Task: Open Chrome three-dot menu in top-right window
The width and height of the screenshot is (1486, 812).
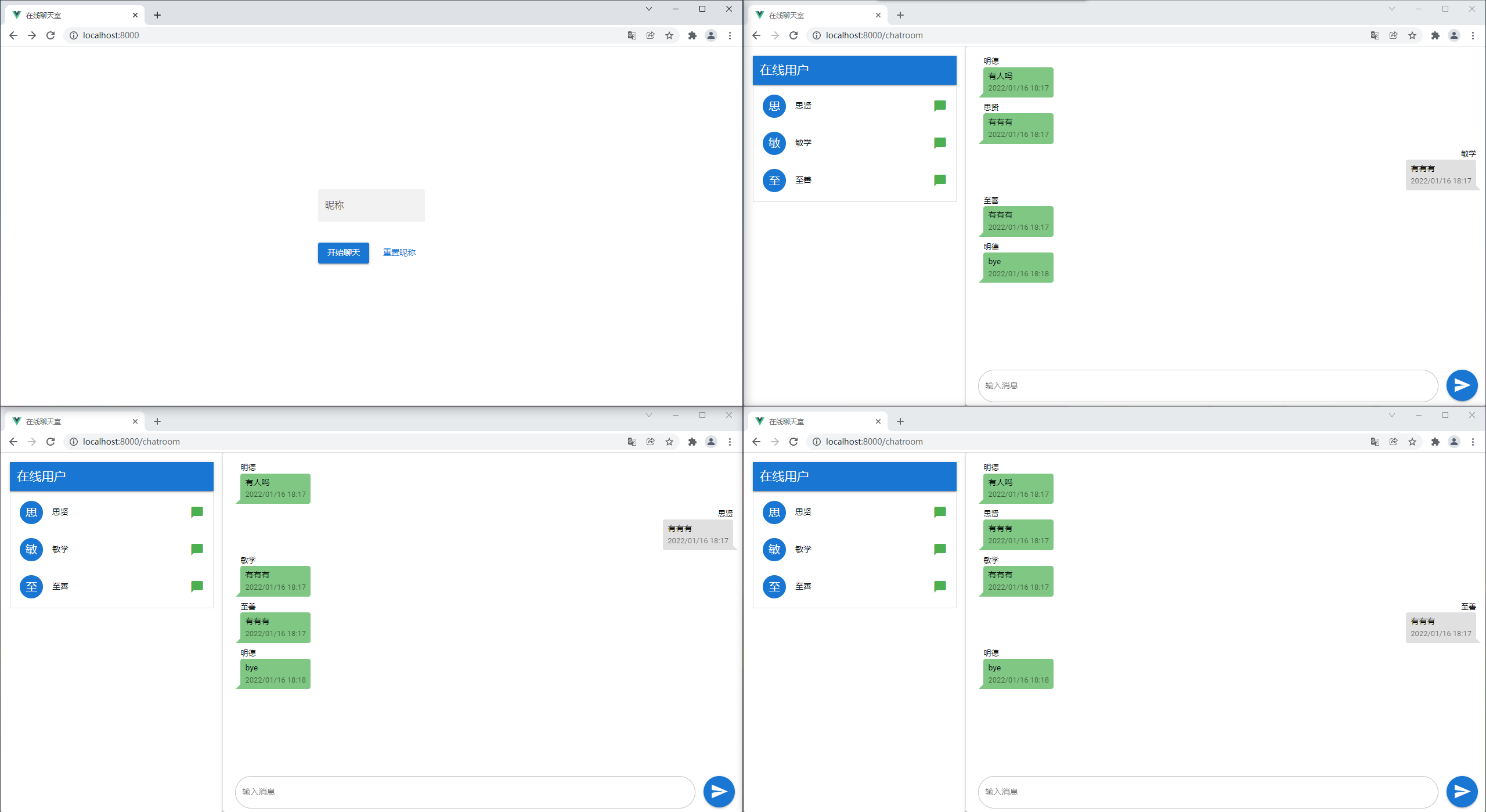Action: [x=1473, y=35]
